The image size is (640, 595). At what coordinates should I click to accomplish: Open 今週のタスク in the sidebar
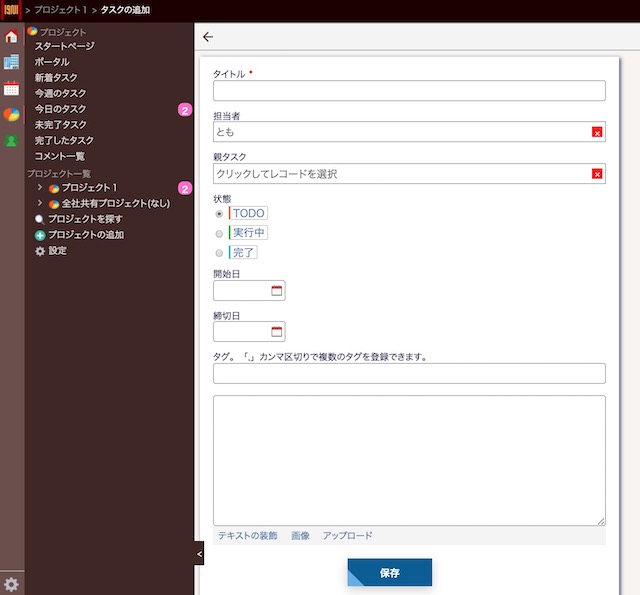pos(60,93)
